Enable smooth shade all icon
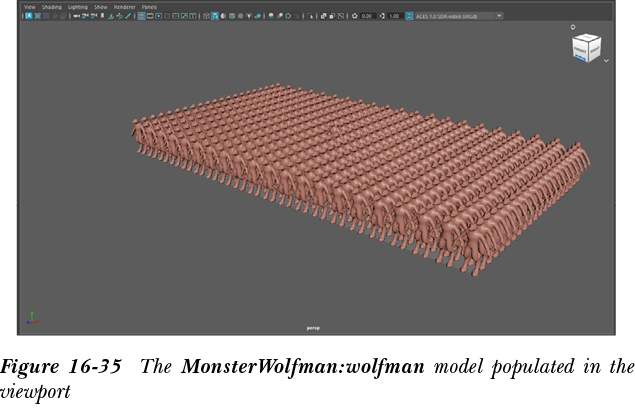 click(215, 17)
